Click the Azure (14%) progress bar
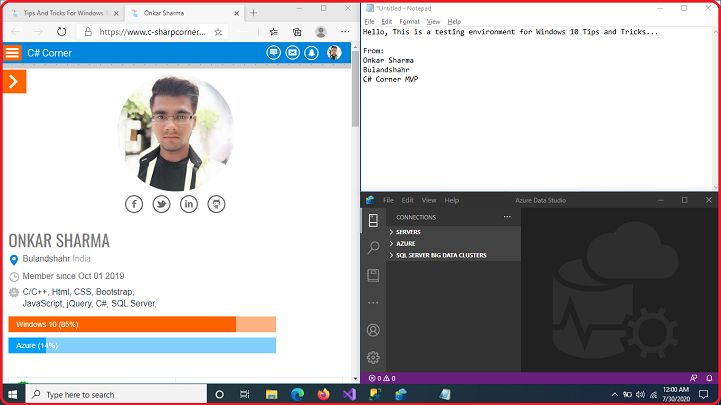The height and width of the screenshot is (405, 721). [x=142, y=345]
